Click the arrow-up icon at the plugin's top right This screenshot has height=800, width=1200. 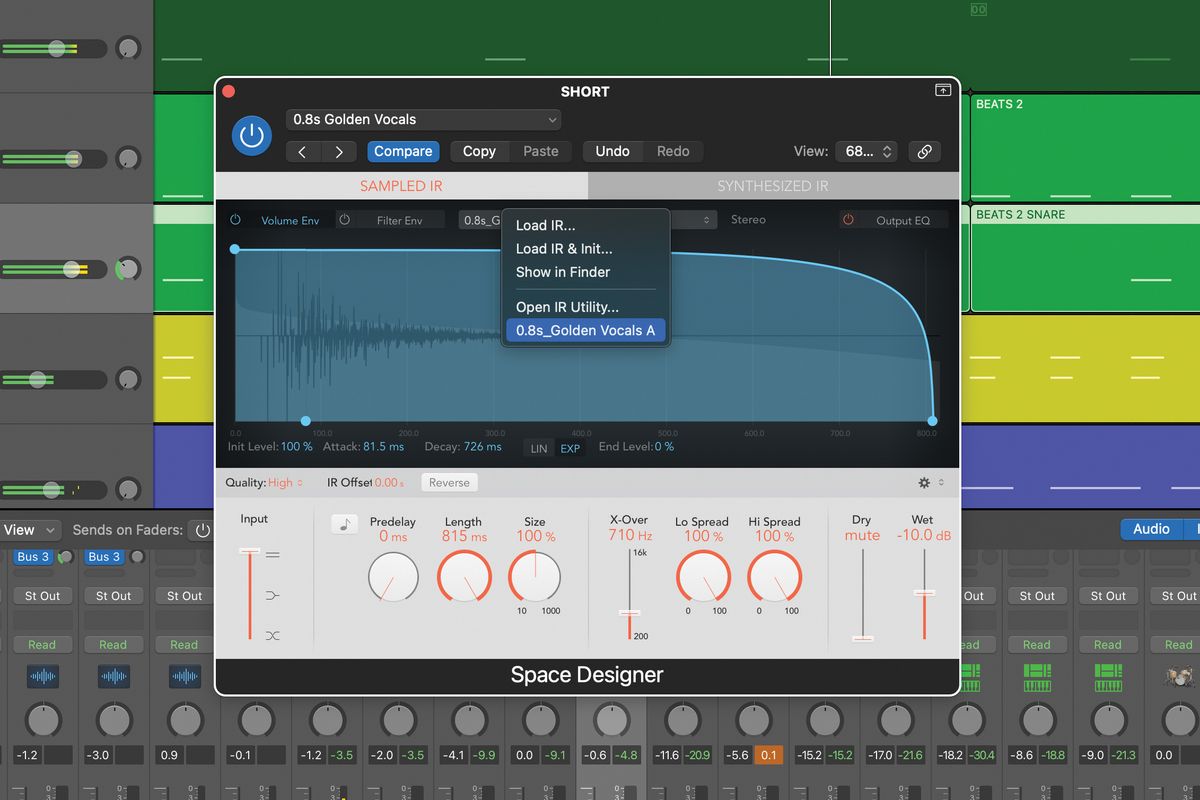pos(941,89)
